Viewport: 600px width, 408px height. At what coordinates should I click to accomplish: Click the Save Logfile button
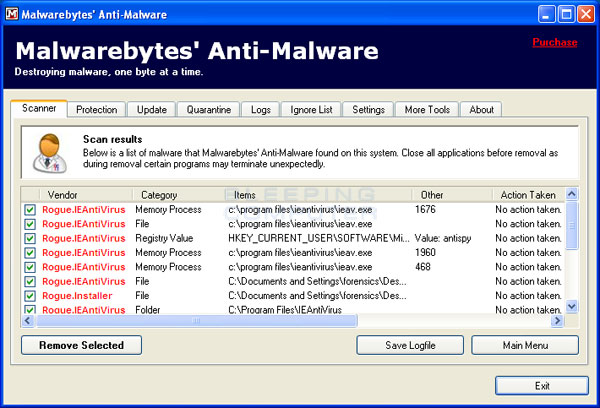pos(410,345)
